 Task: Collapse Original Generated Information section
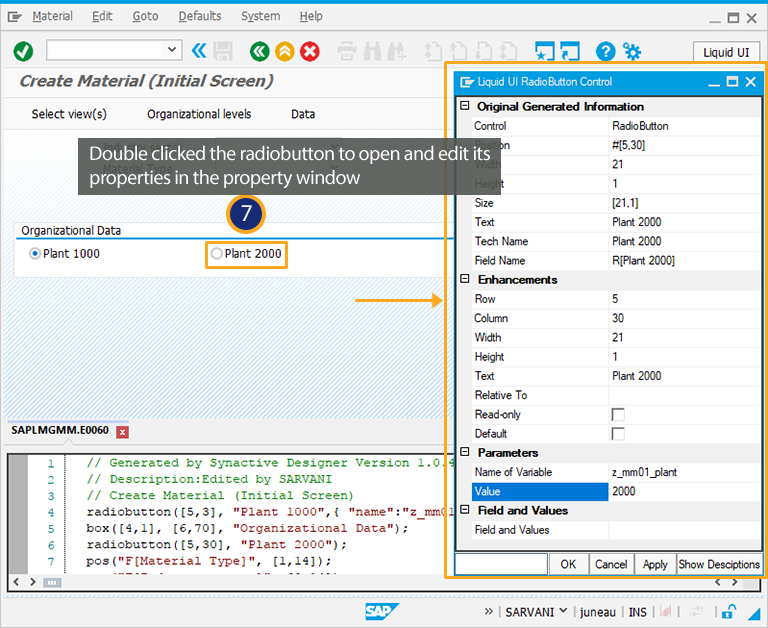coord(465,106)
